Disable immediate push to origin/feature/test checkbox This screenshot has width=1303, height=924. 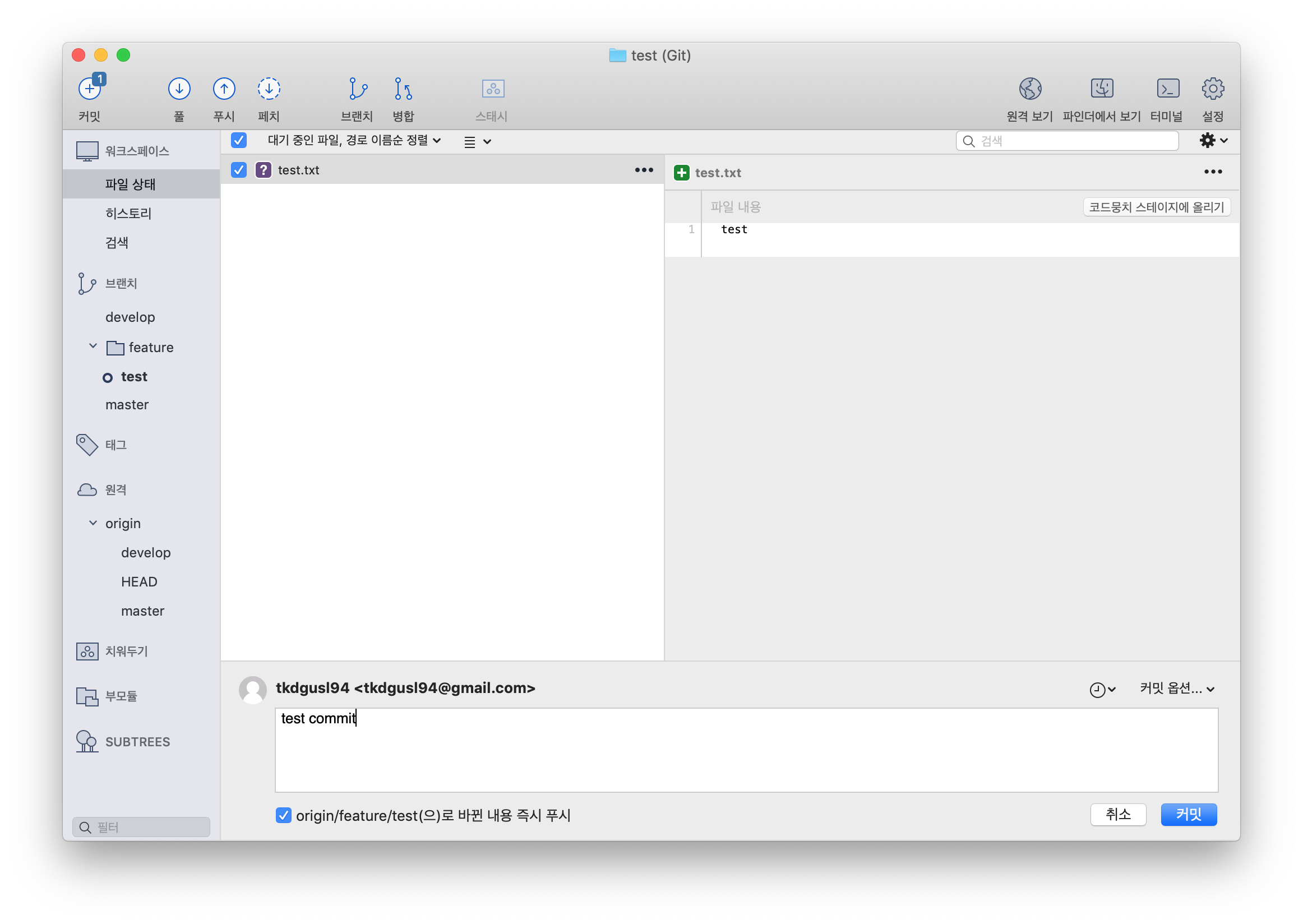coord(283,815)
